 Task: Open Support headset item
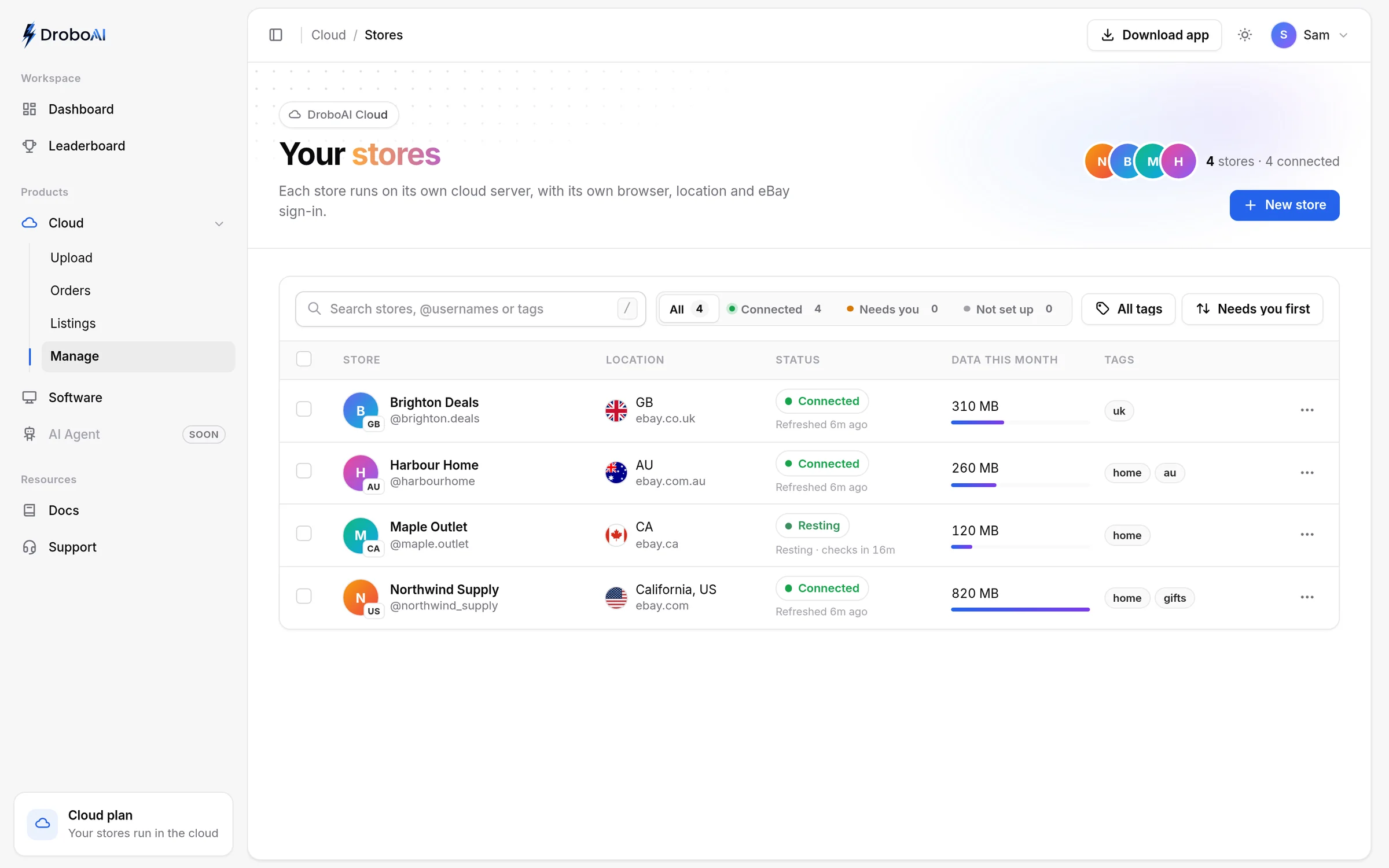pos(123,547)
